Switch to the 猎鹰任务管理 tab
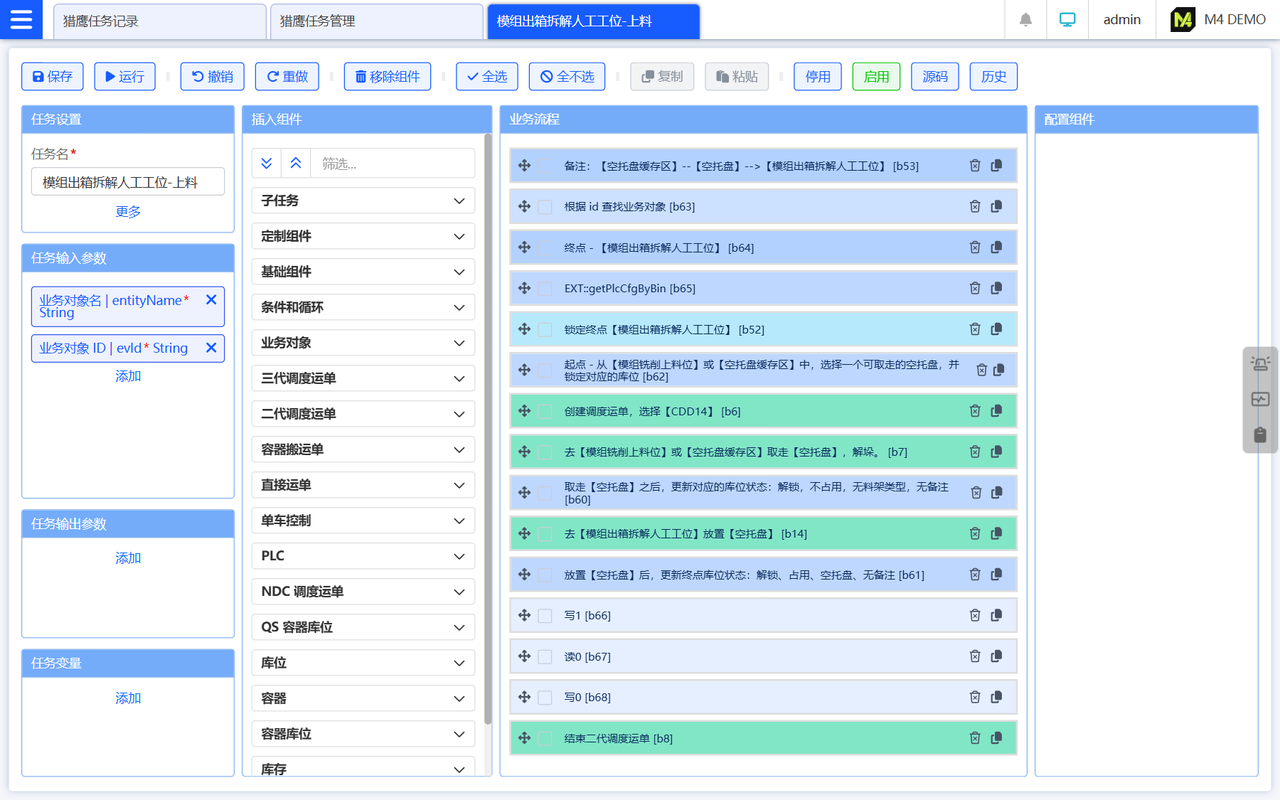The height and width of the screenshot is (800, 1280). pos(375,21)
